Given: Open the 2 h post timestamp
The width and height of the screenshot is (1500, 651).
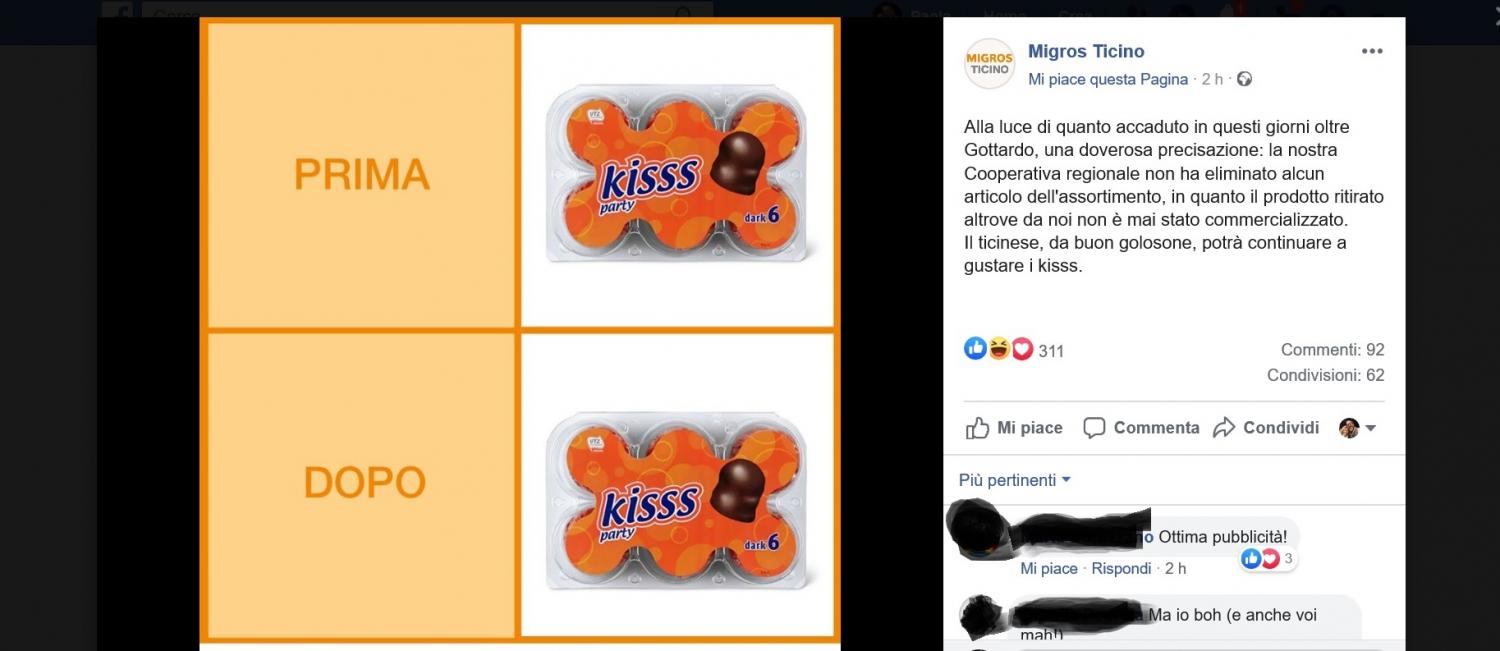Looking at the screenshot, I should (1212, 79).
